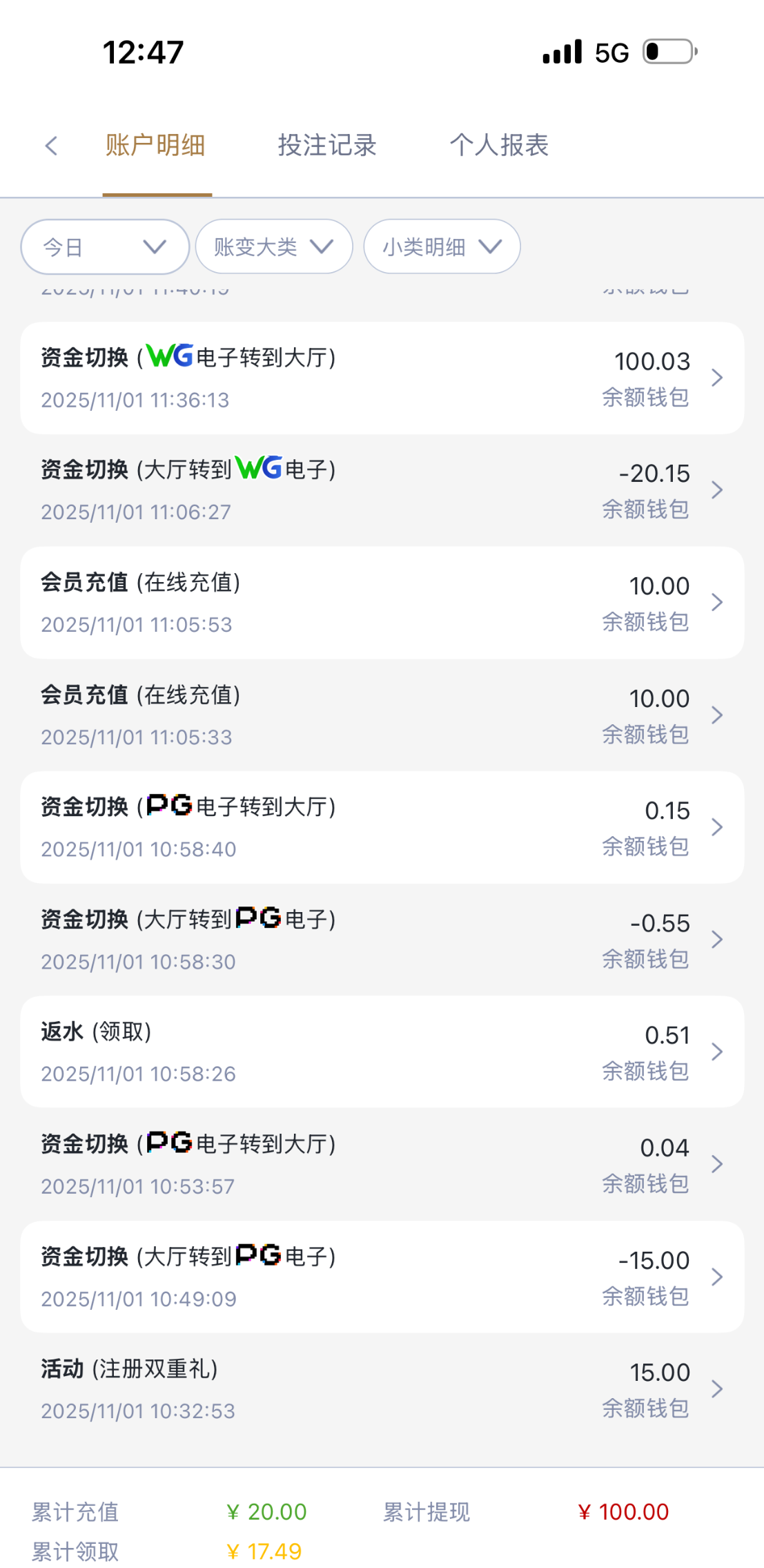This screenshot has height=1568, width=764.
Task: Open chevron for the 0.04 PG transfer
Action: pyautogui.click(x=717, y=1165)
